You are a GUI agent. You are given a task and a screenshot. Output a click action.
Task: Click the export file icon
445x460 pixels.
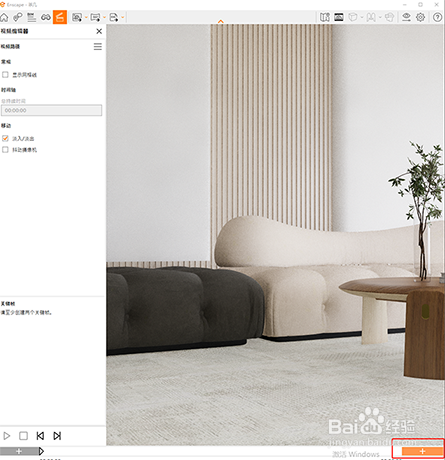114,17
